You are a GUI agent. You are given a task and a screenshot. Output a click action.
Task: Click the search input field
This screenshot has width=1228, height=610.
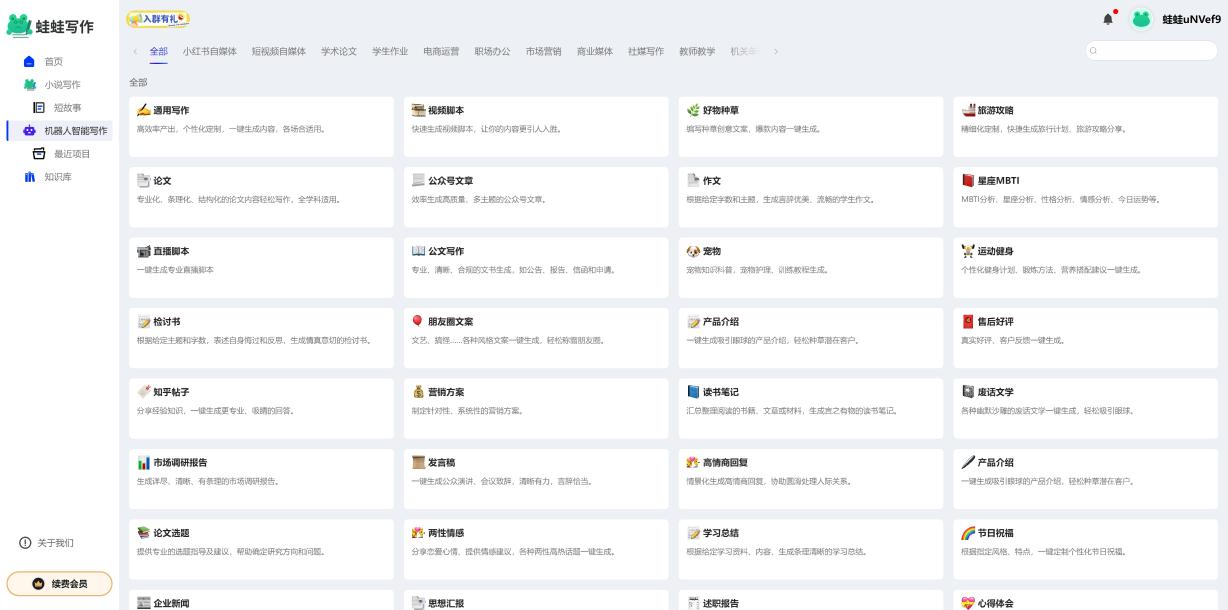click(1150, 50)
